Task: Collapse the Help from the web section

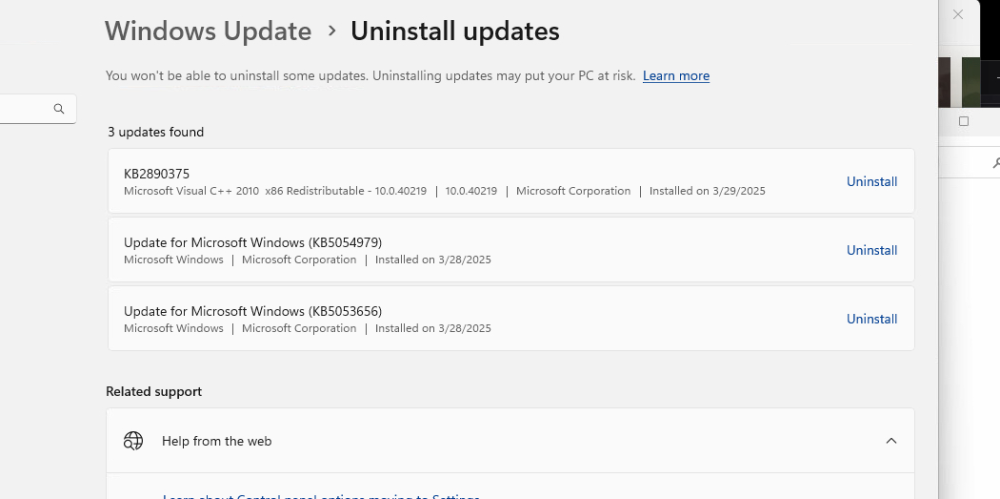Action: pos(891,441)
